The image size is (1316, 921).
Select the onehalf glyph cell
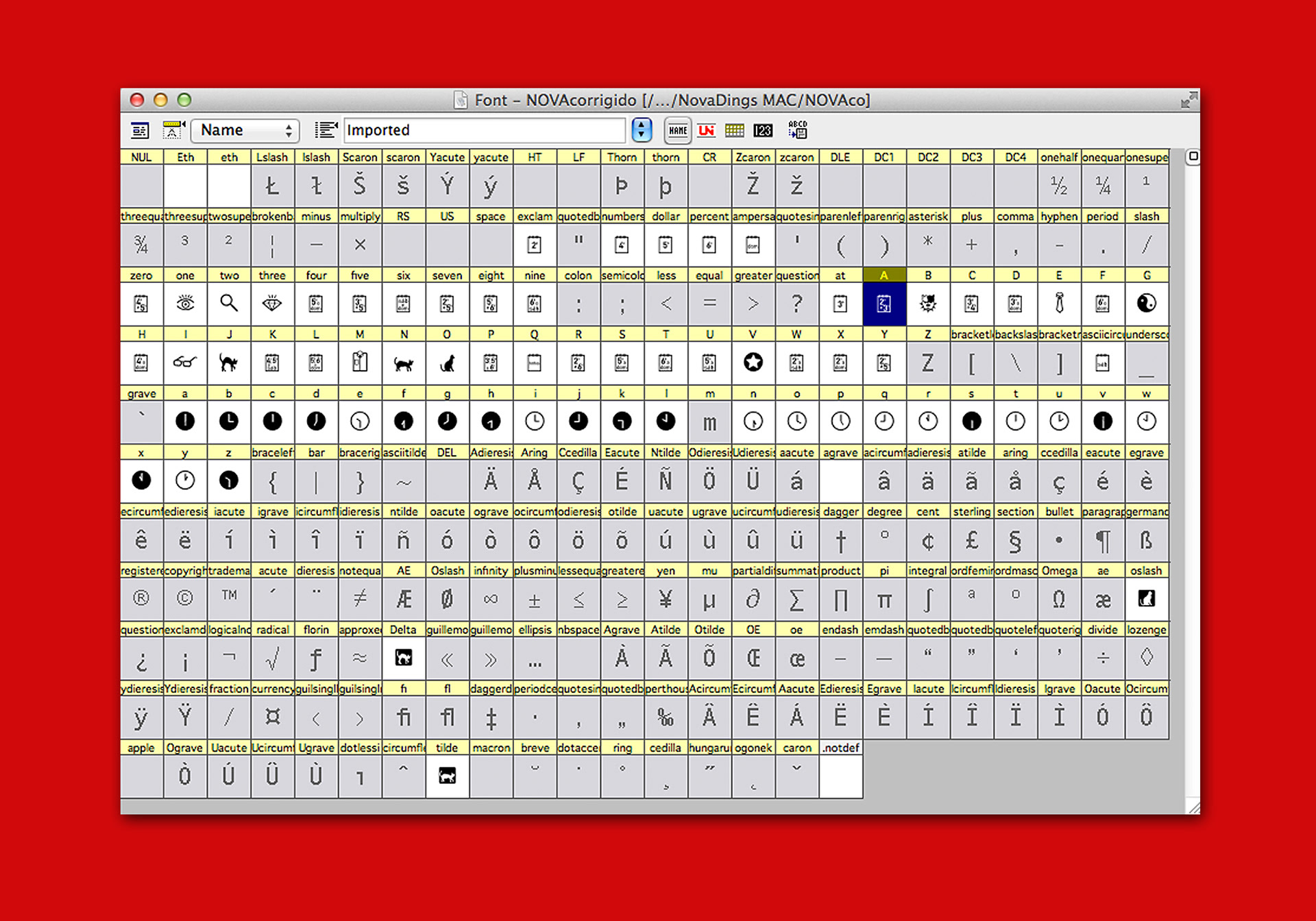1059,186
